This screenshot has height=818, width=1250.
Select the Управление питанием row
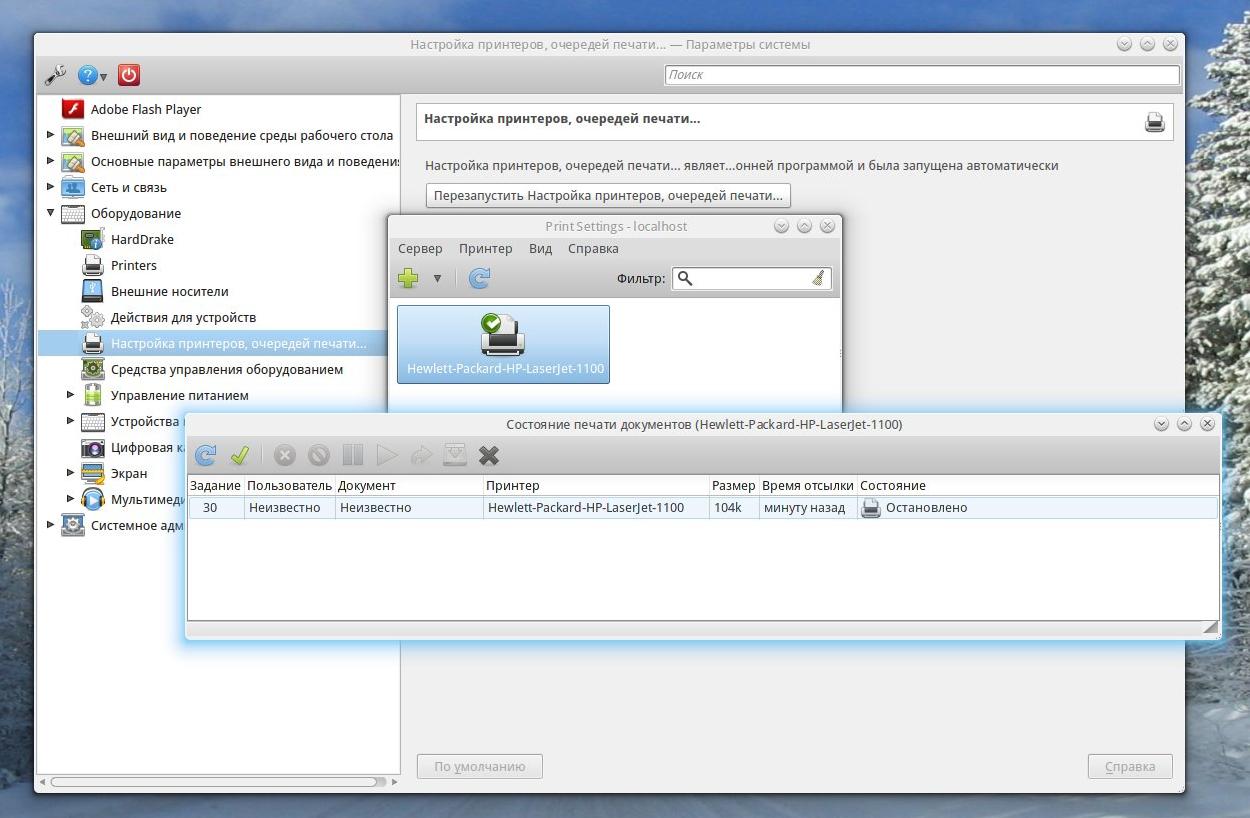(x=179, y=395)
